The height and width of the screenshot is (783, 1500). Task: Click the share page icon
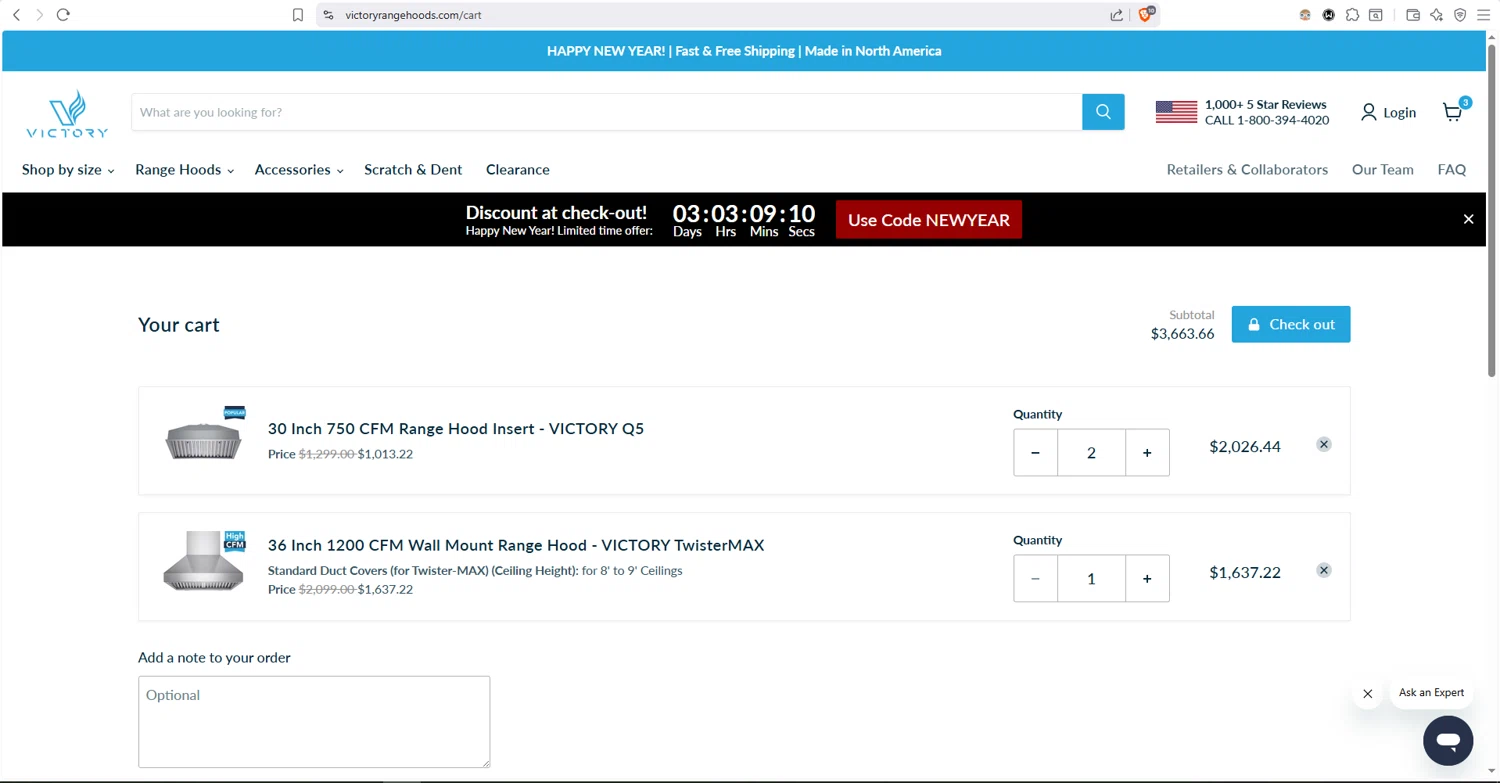(x=1116, y=15)
